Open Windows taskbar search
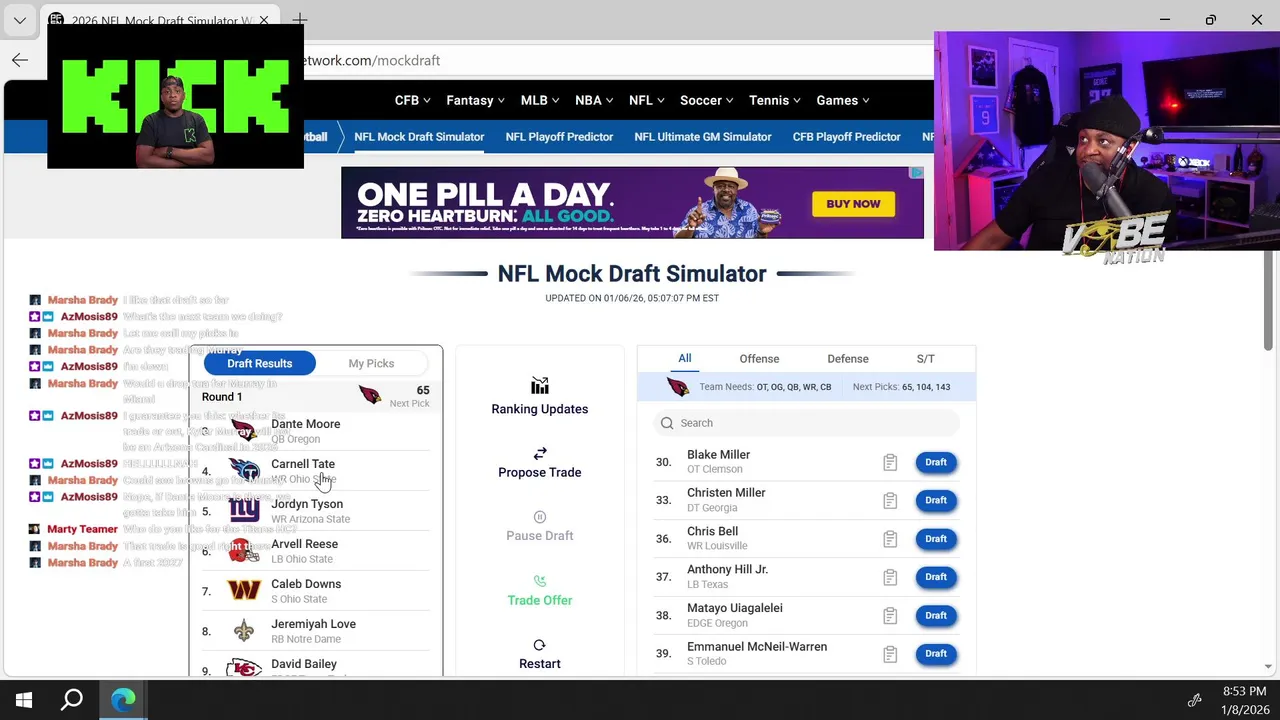This screenshot has width=1280, height=720. tap(72, 700)
